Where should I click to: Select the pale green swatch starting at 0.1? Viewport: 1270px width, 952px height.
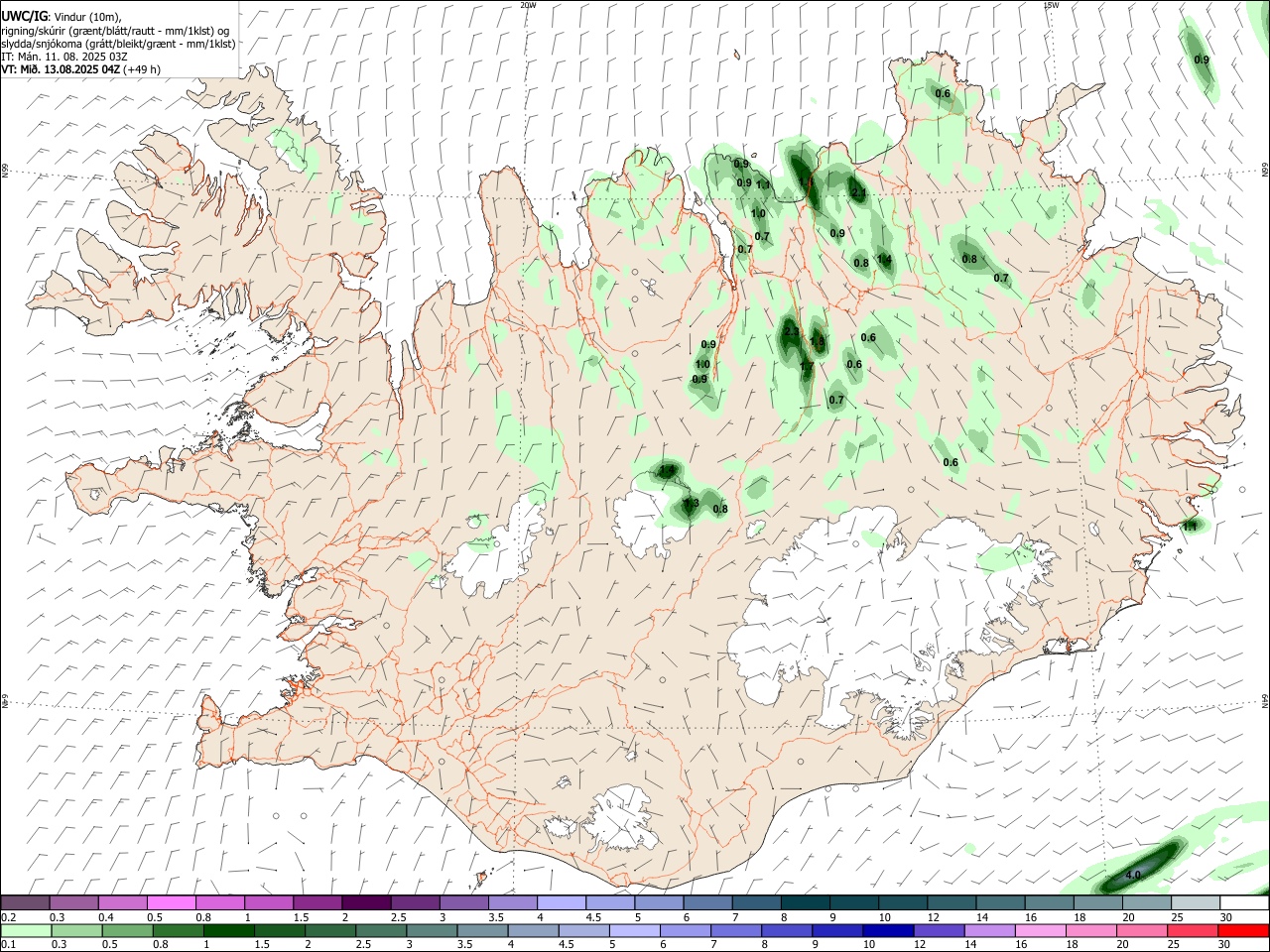pos(26,930)
